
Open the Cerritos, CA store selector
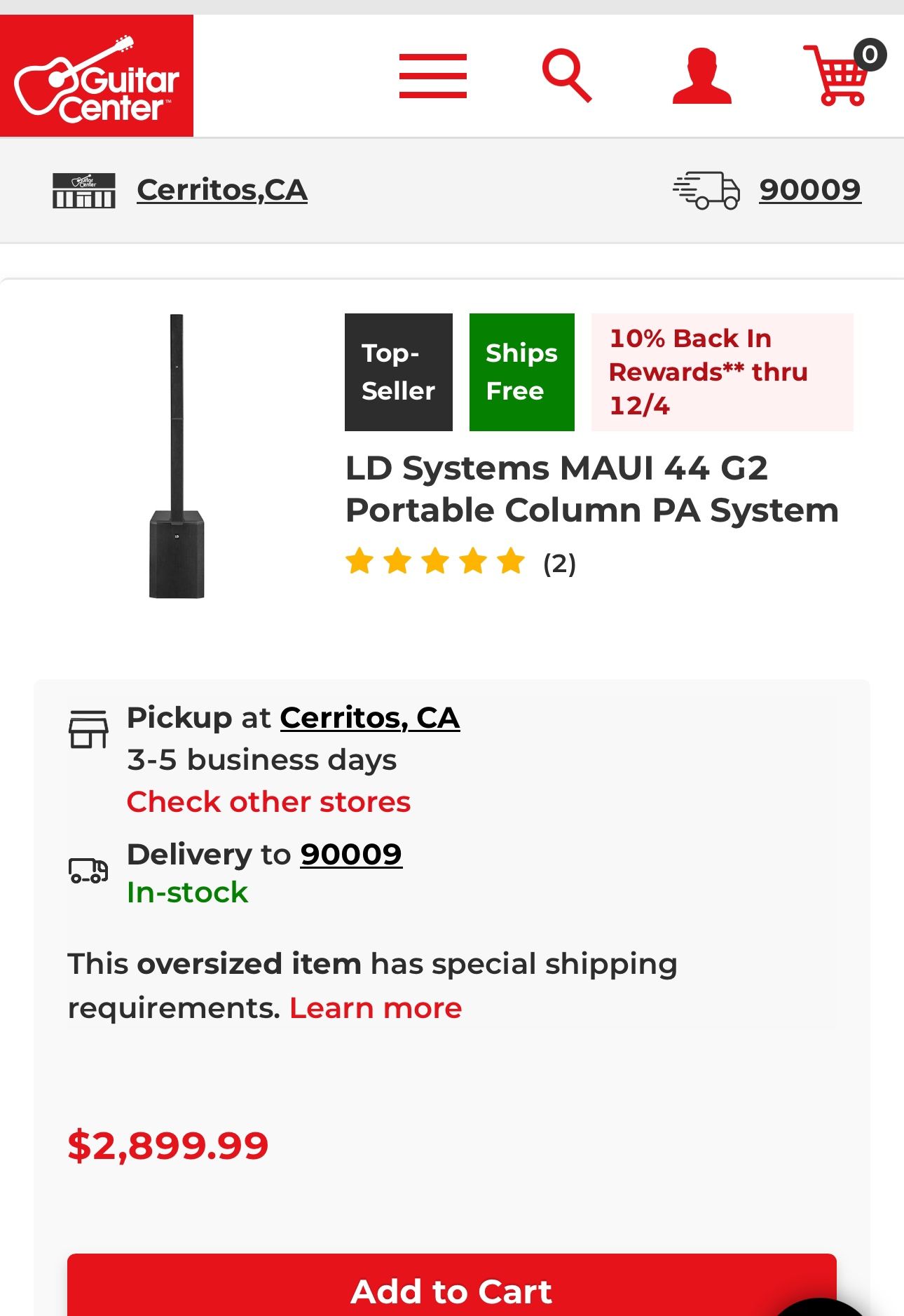[221, 189]
